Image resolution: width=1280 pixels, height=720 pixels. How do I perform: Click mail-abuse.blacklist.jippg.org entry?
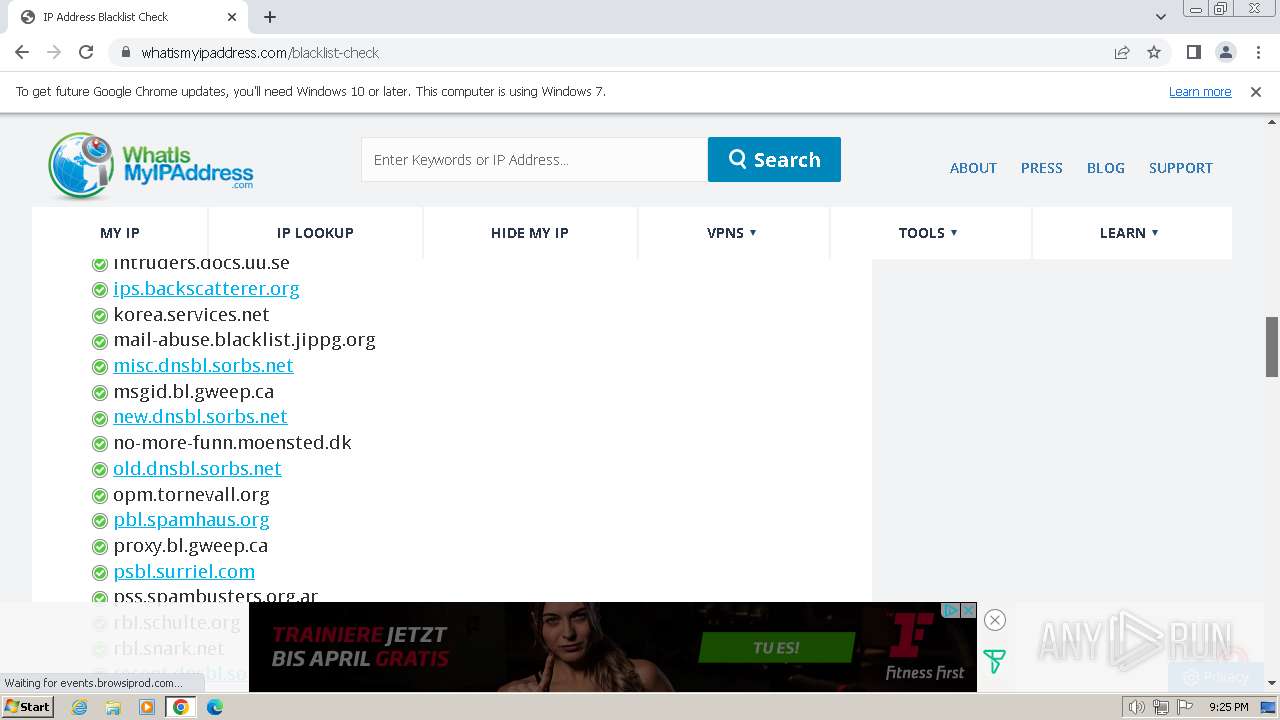tap(244, 340)
